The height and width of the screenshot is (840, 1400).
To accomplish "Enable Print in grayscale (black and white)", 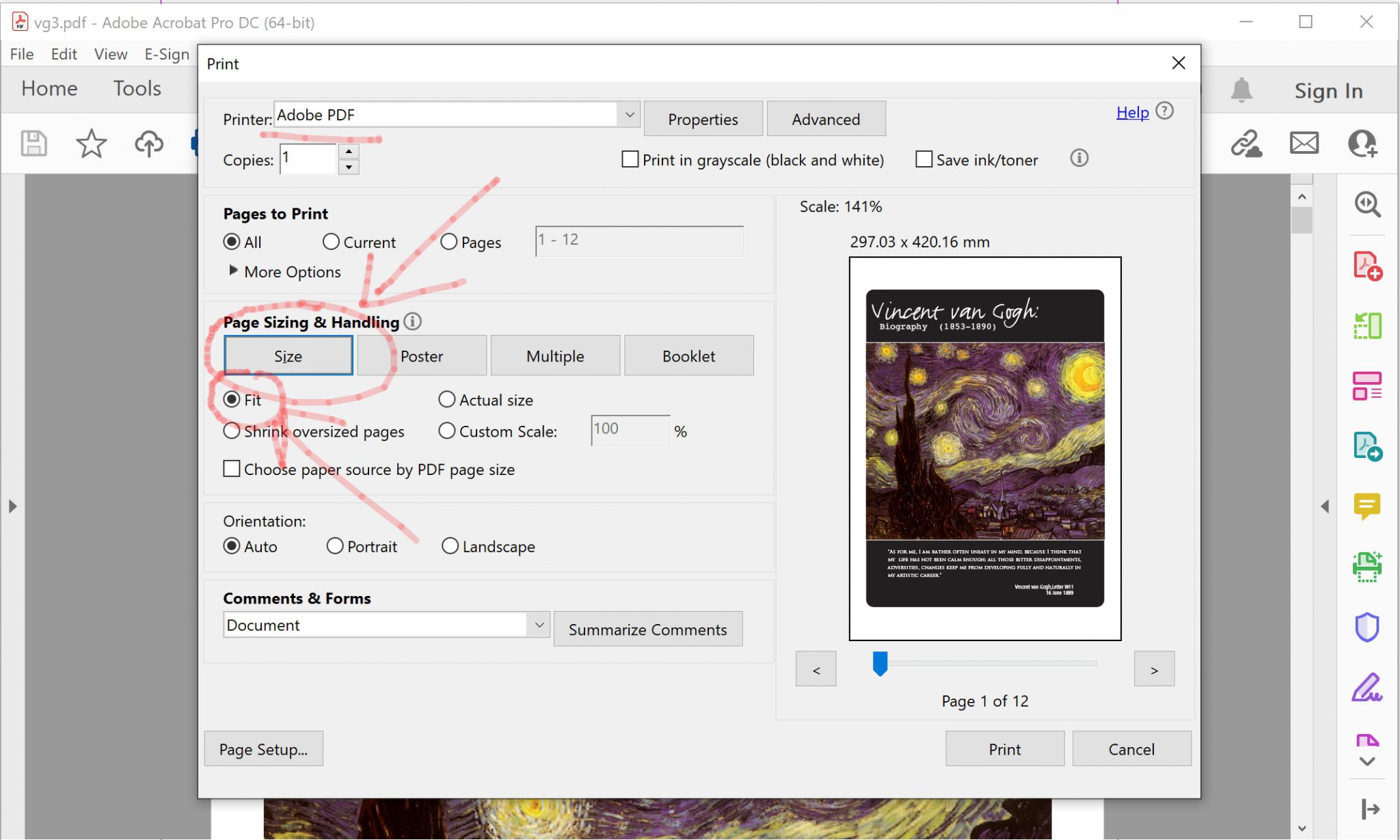I will [x=629, y=159].
